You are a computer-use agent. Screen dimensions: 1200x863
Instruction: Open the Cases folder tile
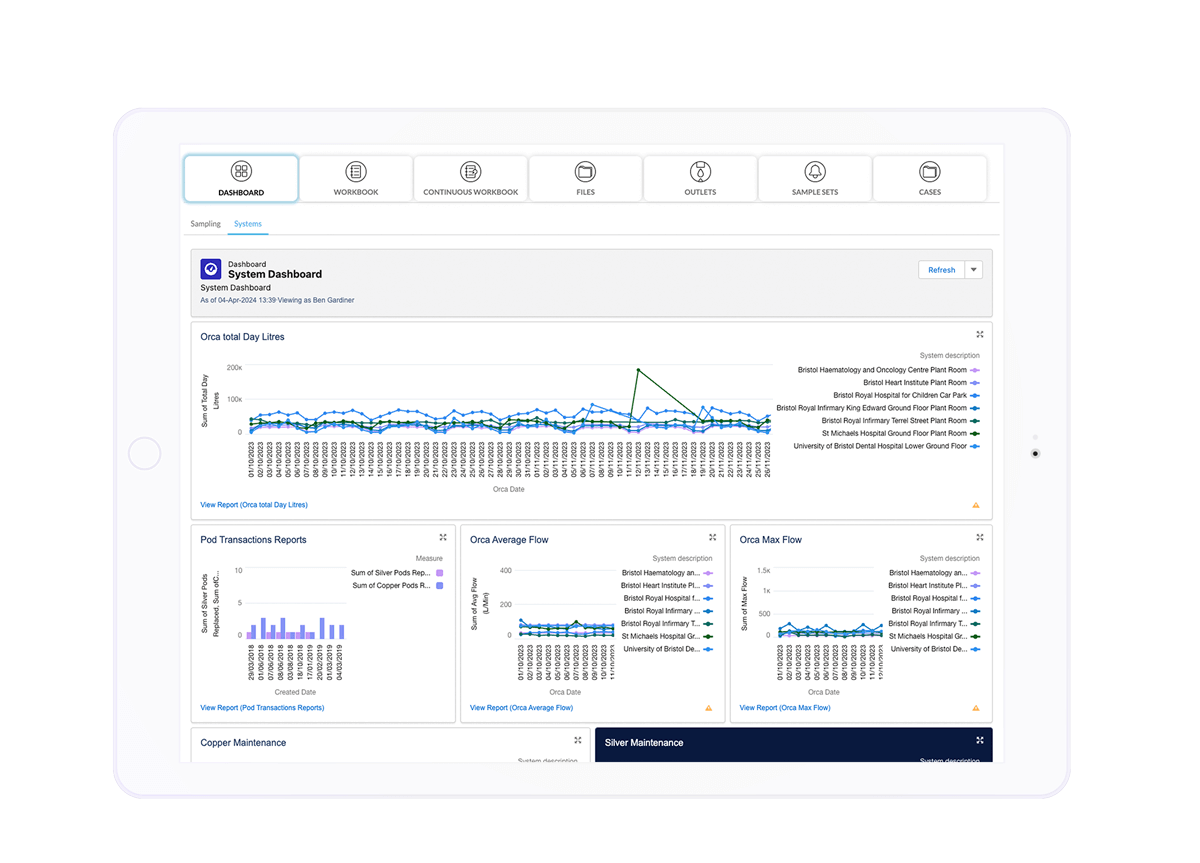(930, 179)
